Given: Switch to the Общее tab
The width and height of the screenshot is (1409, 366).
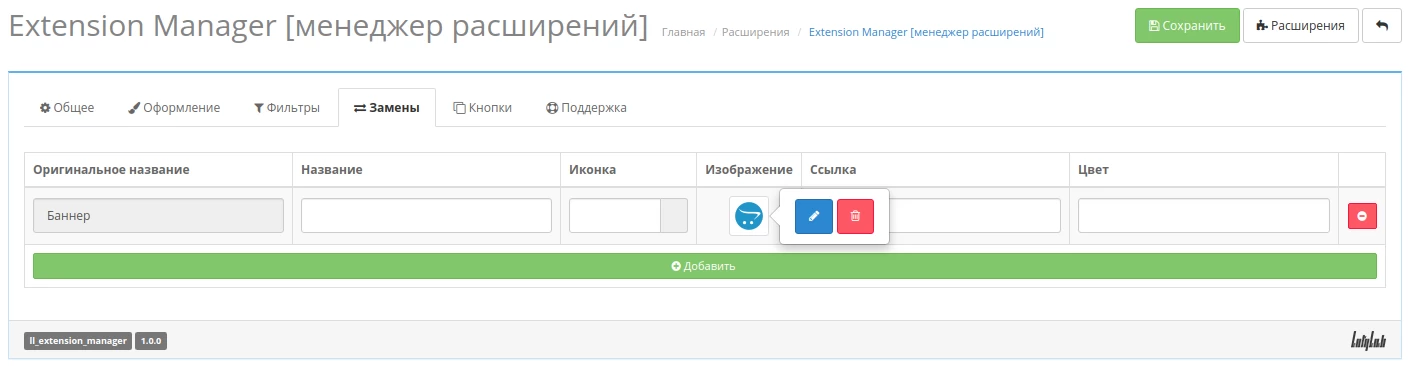Looking at the screenshot, I should pyautogui.click(x=67, y=107).
